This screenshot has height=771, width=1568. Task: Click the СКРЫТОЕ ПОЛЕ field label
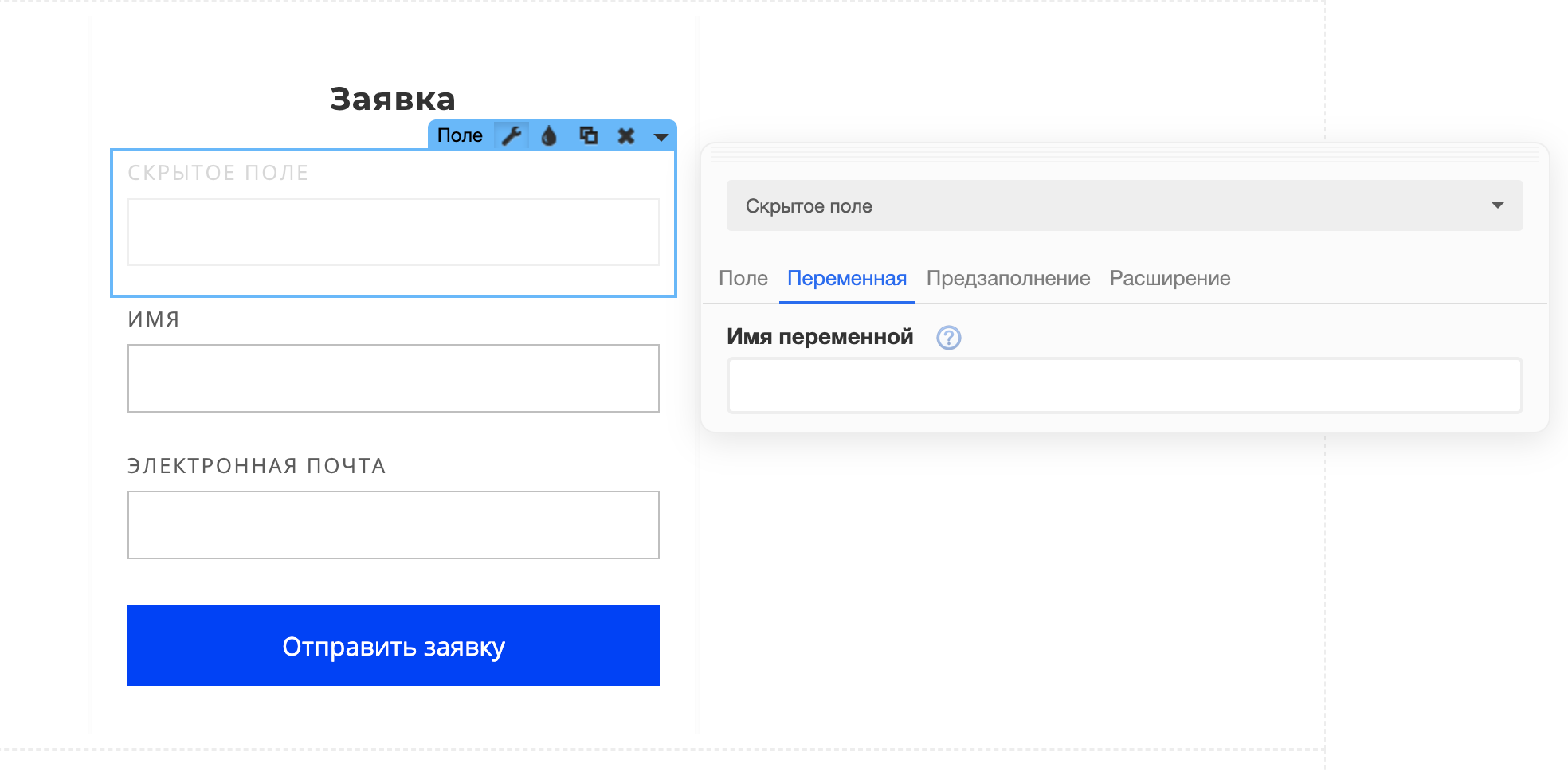(x=218, y=173)
